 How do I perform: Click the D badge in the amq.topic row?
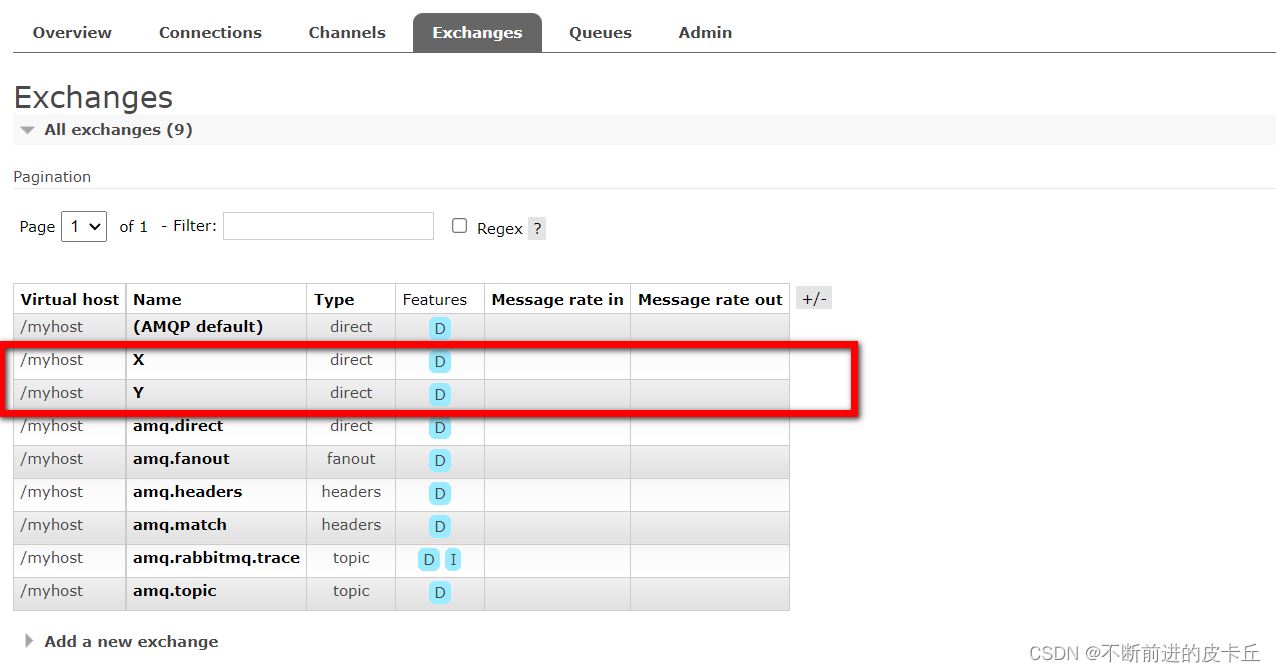(x=440, y=593)
